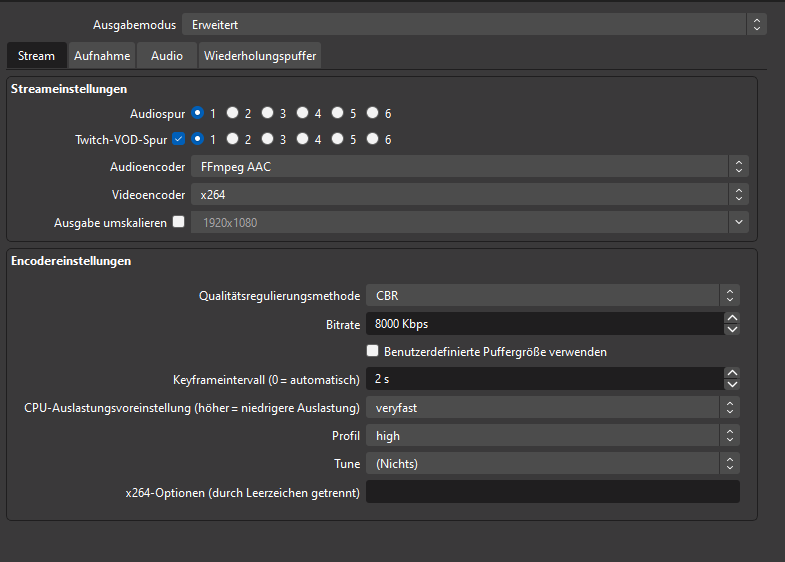Open the Profil dropdown set to high

click(553, 435)
